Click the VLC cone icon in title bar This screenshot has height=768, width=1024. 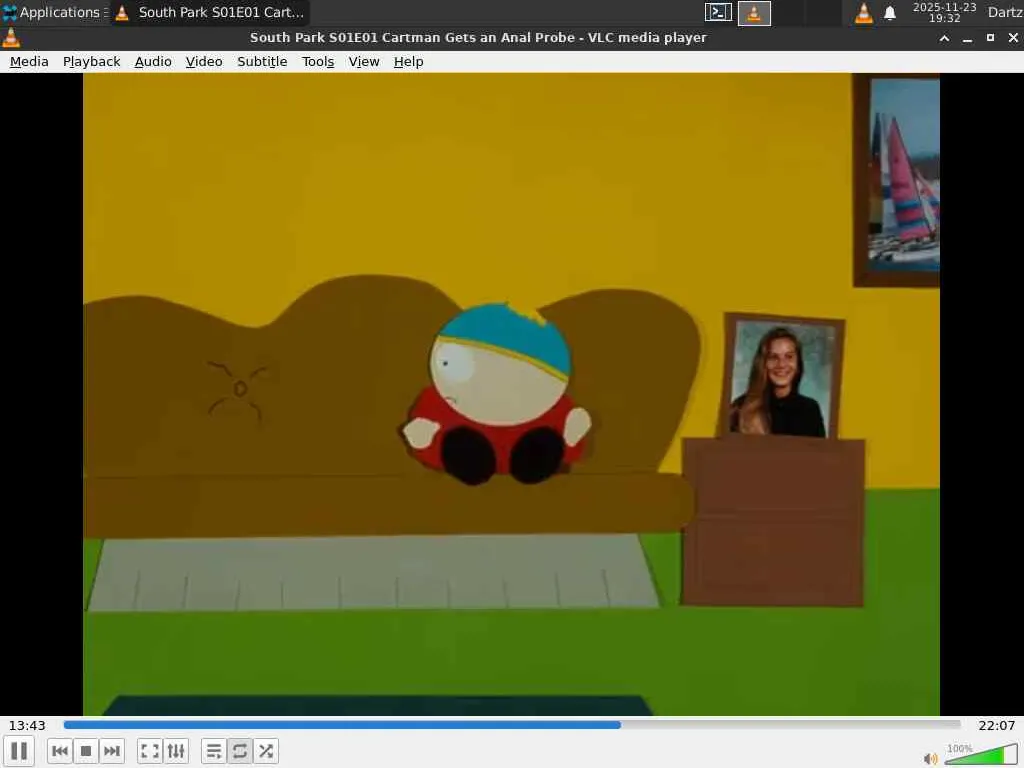click(11, 38)
